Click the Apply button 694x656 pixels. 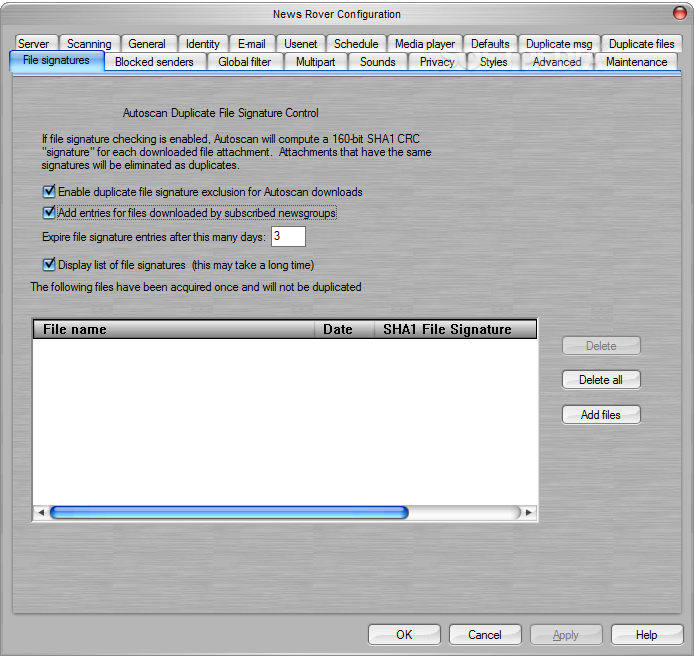(566, 635)
